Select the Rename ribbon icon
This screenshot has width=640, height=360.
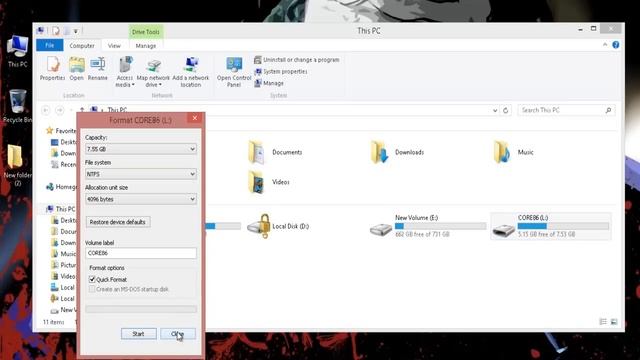[98, 69]
